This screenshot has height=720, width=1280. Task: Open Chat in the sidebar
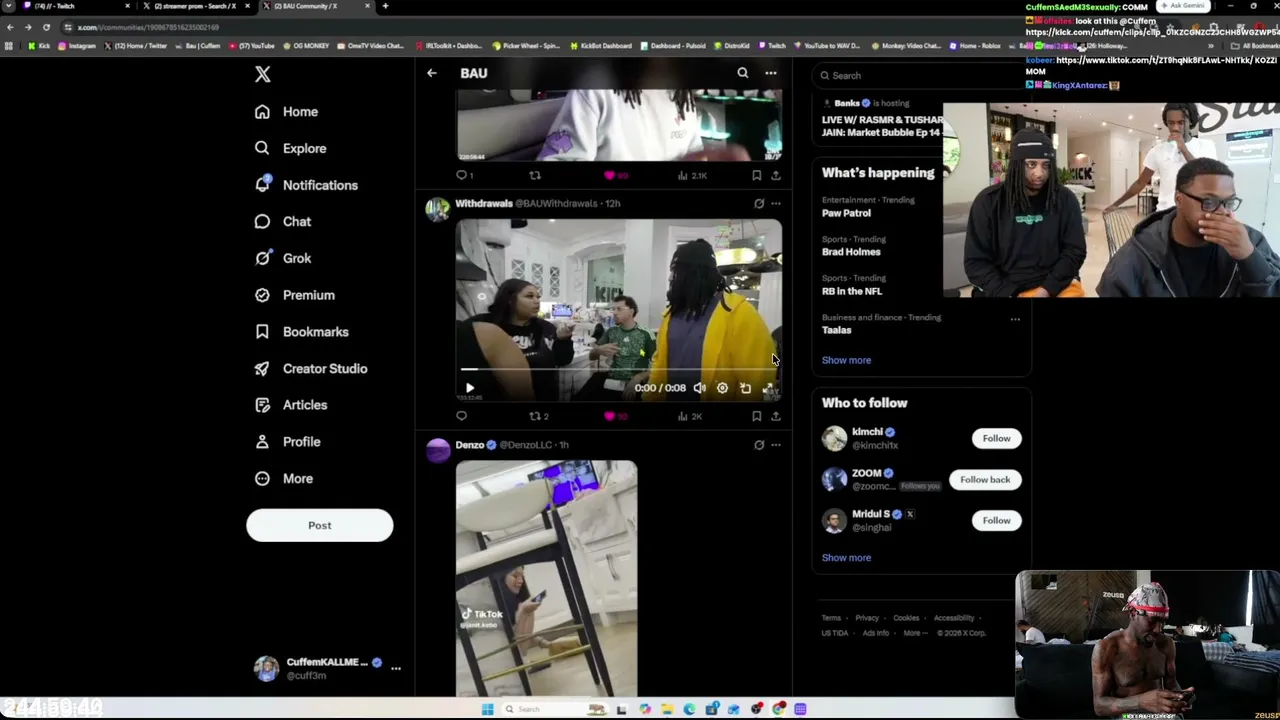282,222
